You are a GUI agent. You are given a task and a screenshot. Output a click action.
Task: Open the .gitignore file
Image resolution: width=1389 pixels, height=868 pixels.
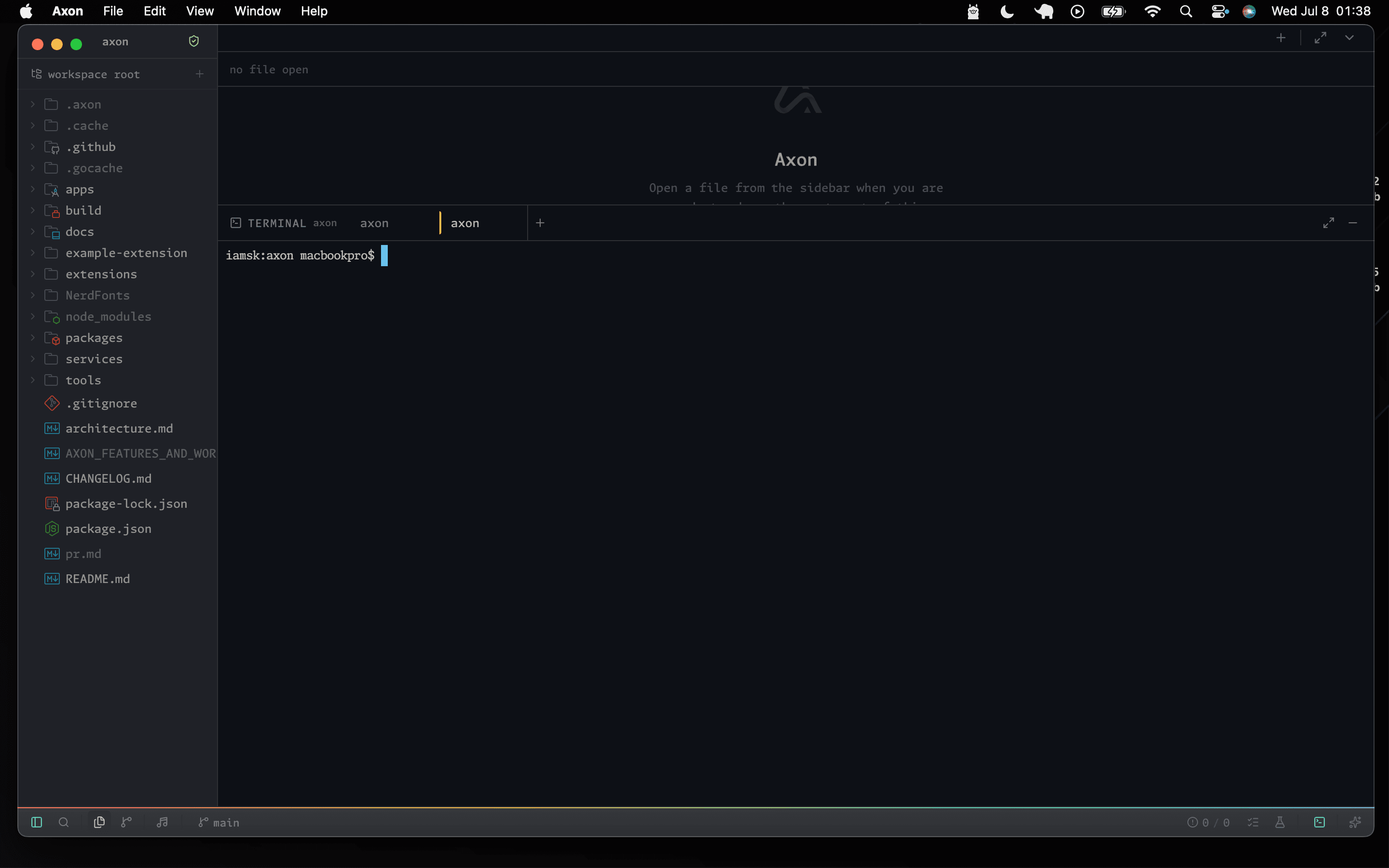(x=117, y=404)
